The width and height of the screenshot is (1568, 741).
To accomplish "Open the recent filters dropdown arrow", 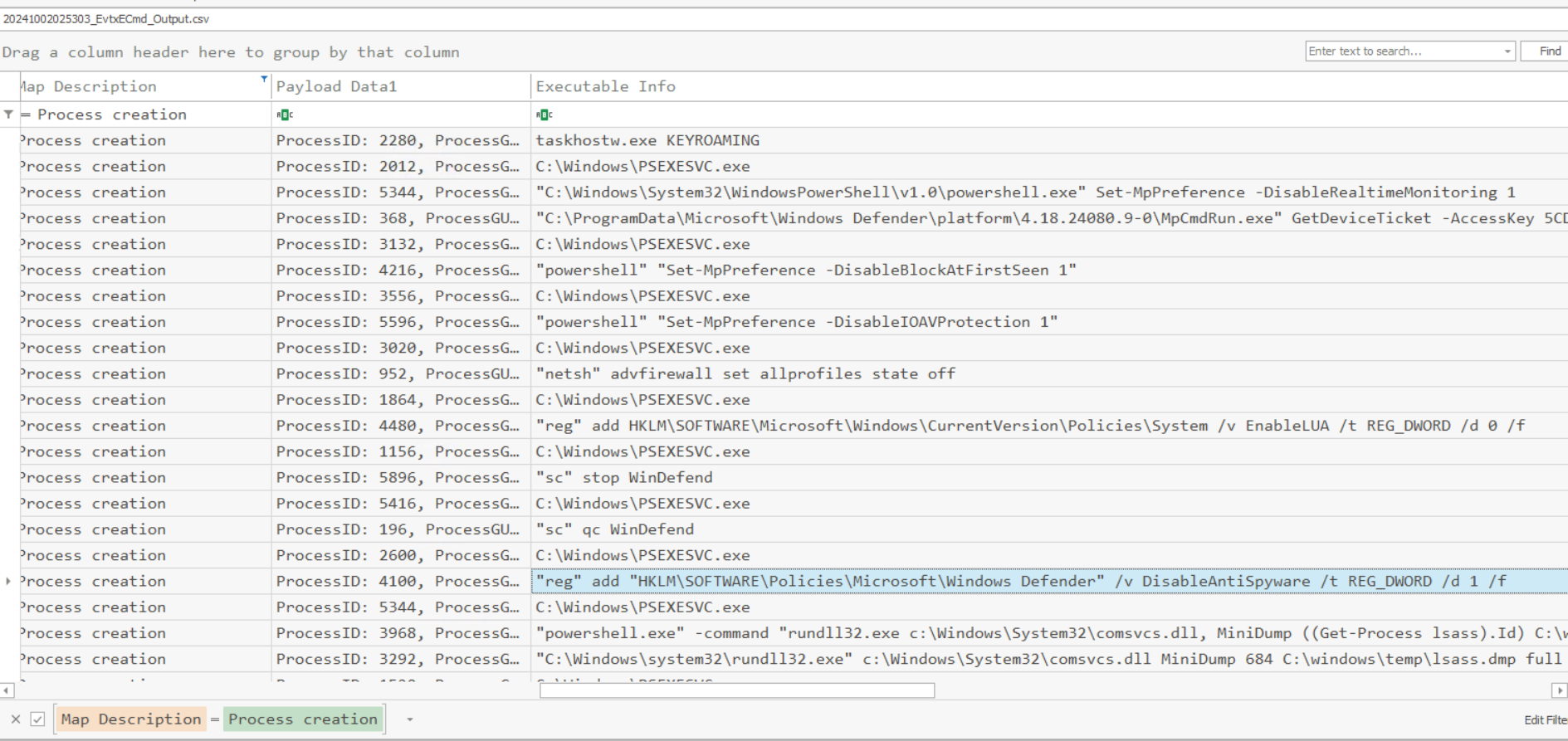I will [x=409, y=719].
